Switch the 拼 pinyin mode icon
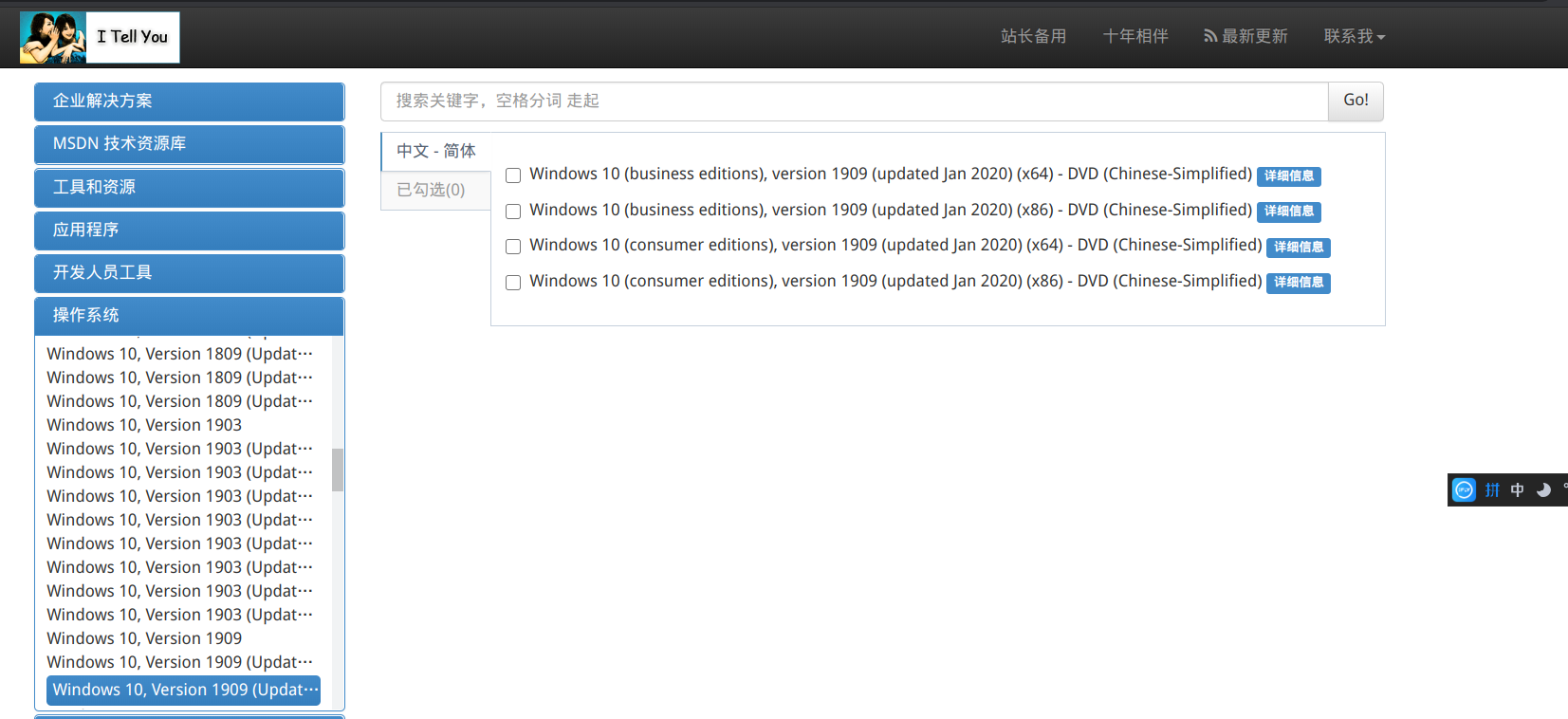This screenshot has width=1568, height=719. click(1493, 489)
